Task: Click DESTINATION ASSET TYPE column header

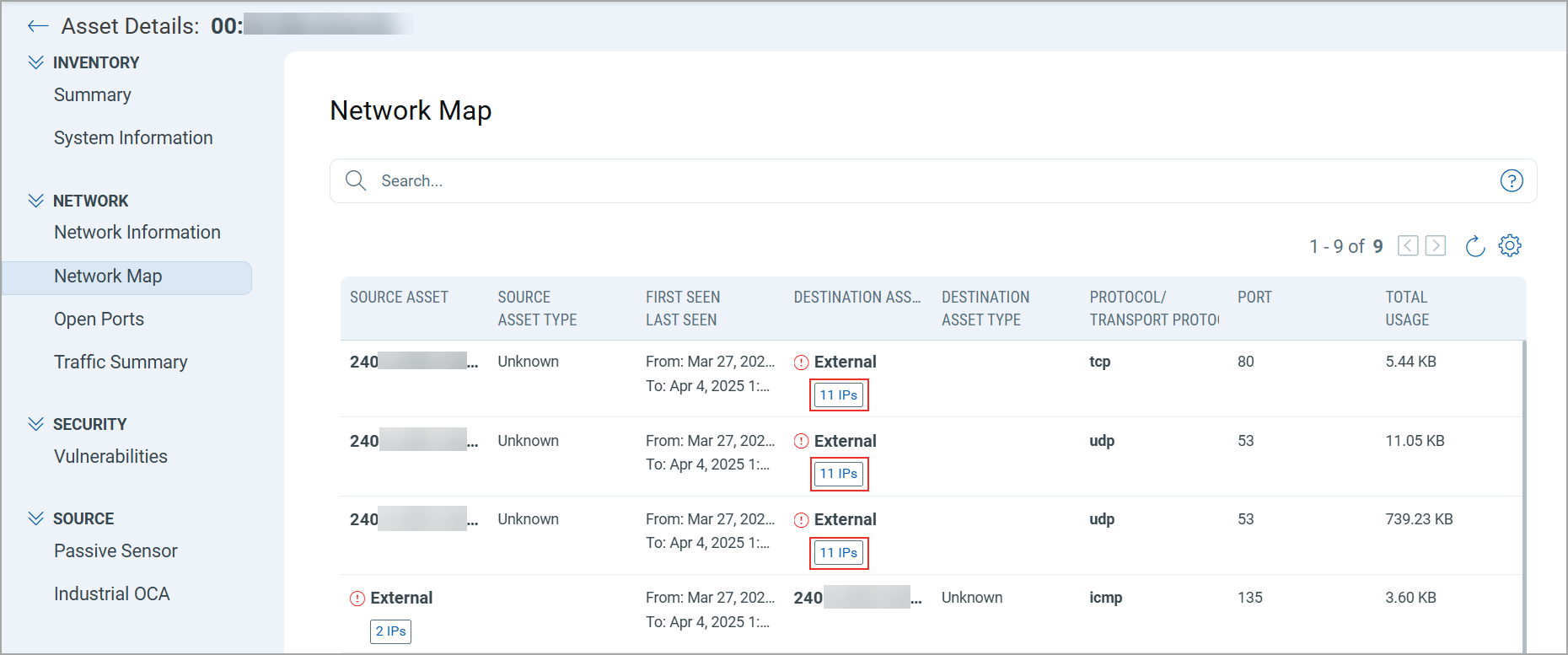Action: [x=985, y=309]
